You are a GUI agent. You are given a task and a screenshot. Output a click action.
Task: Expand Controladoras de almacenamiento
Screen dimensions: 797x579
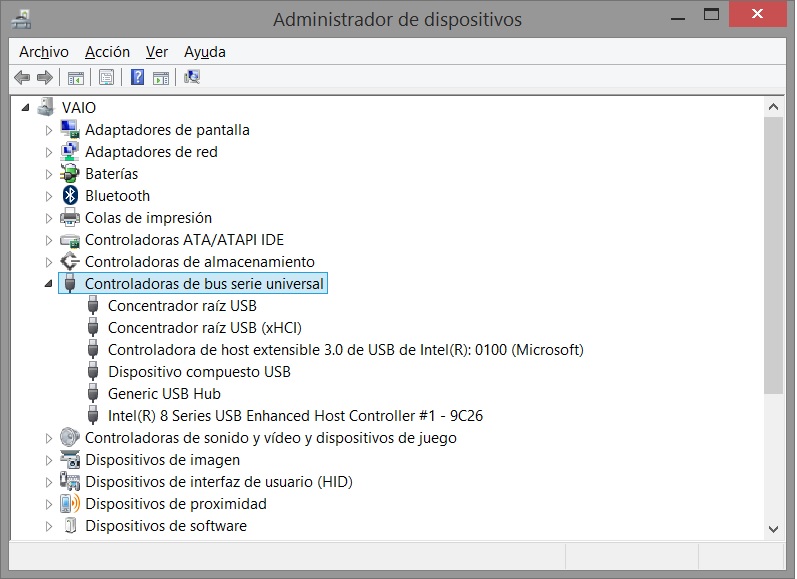49,262
